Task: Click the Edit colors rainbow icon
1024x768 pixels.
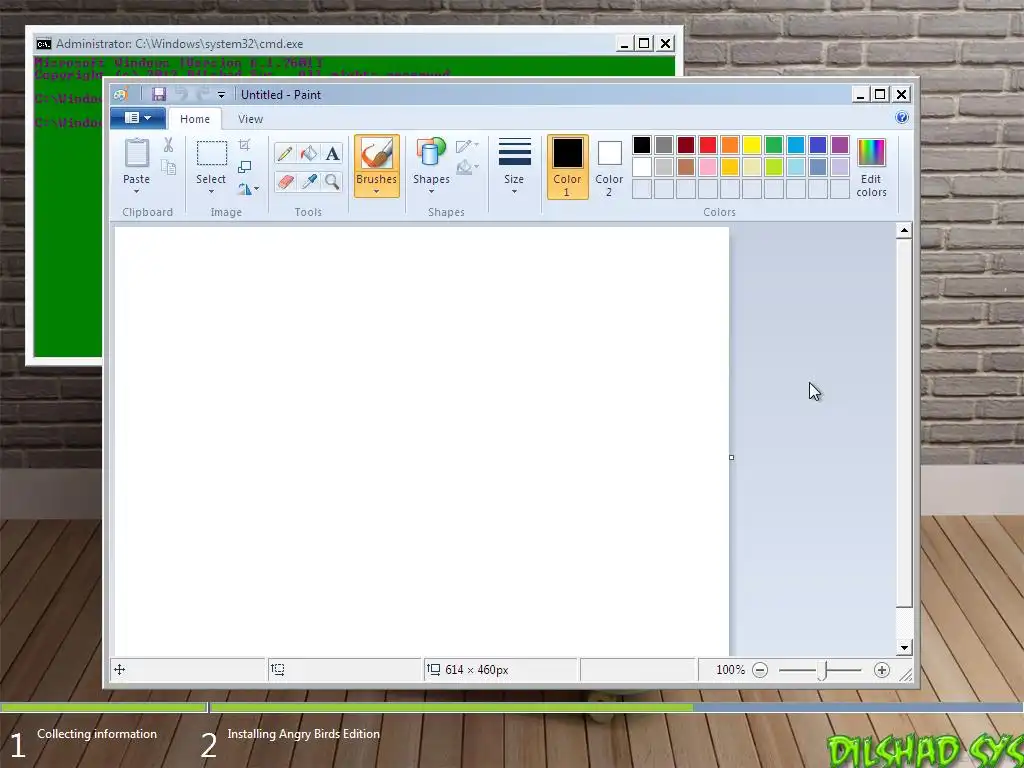Action: [871, 153]
